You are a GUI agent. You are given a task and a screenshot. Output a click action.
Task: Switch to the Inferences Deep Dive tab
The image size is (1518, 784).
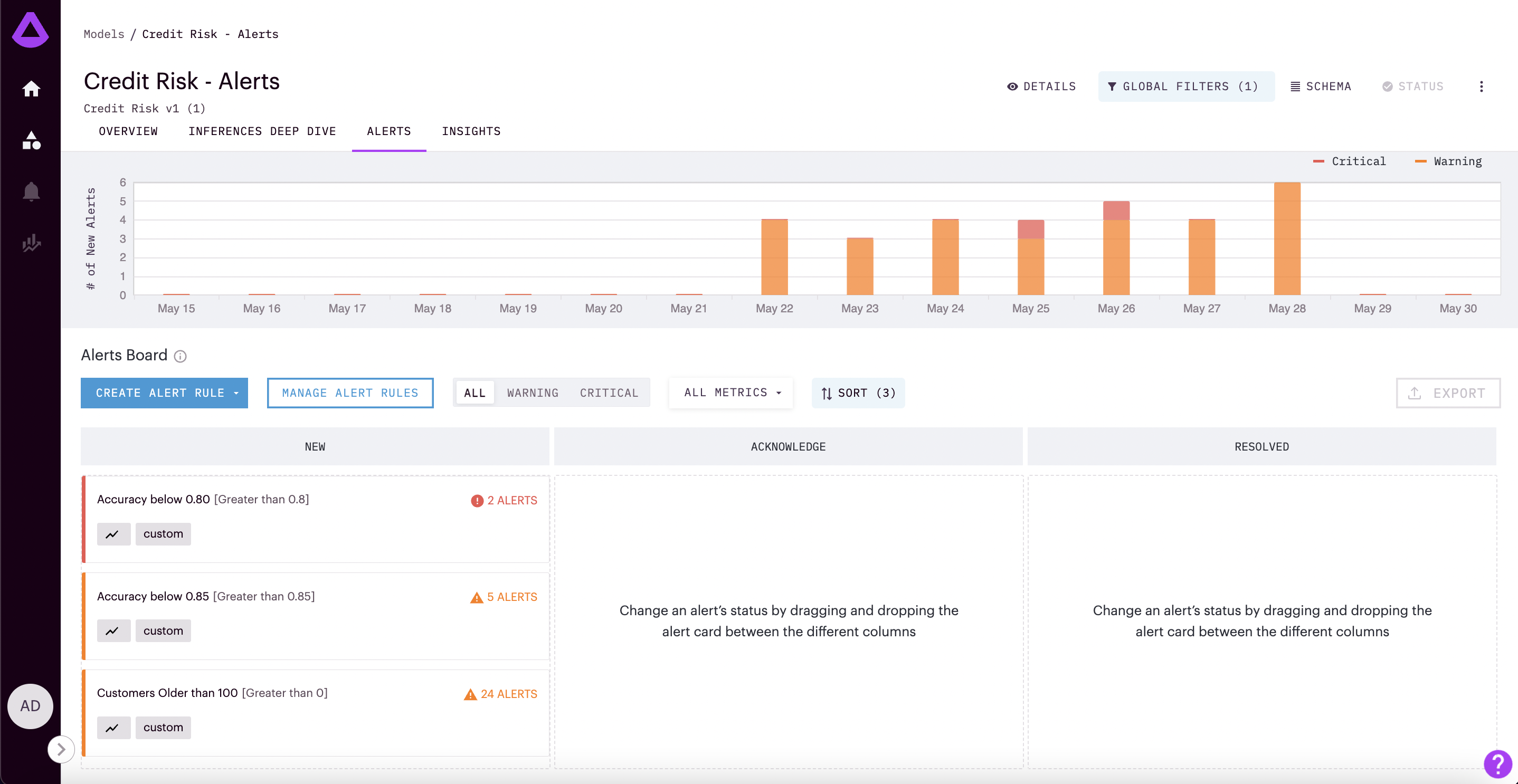click(x=262, y=131)
